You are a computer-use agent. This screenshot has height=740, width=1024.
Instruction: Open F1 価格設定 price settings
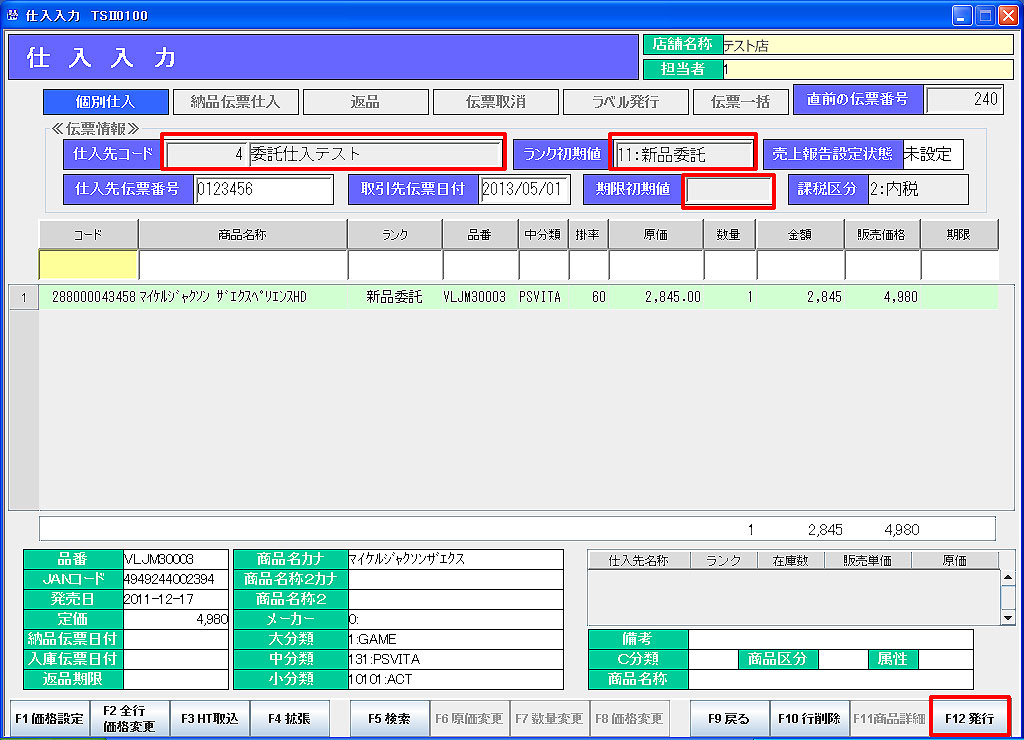[49, 718]
